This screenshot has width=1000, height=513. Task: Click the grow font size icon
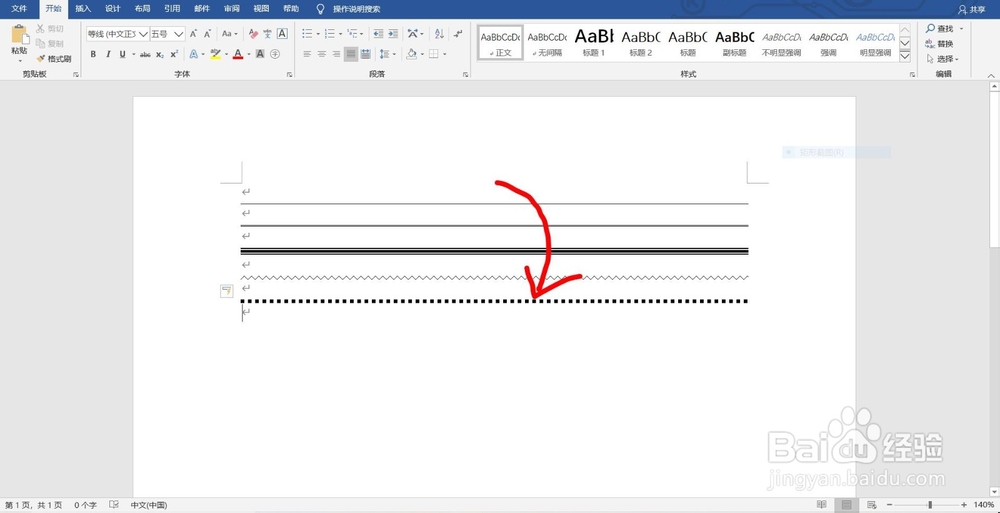[x=193, y=34]
